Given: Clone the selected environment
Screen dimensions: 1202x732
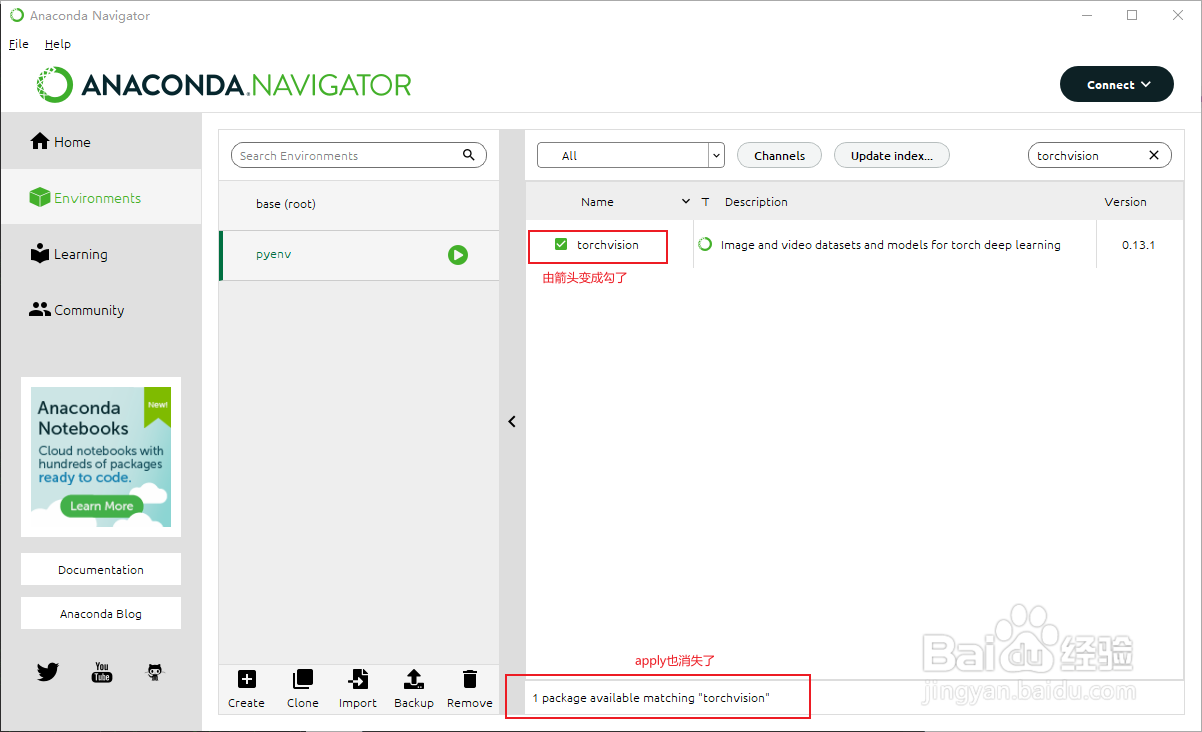Looking at the screenshot, I should 302,689.
